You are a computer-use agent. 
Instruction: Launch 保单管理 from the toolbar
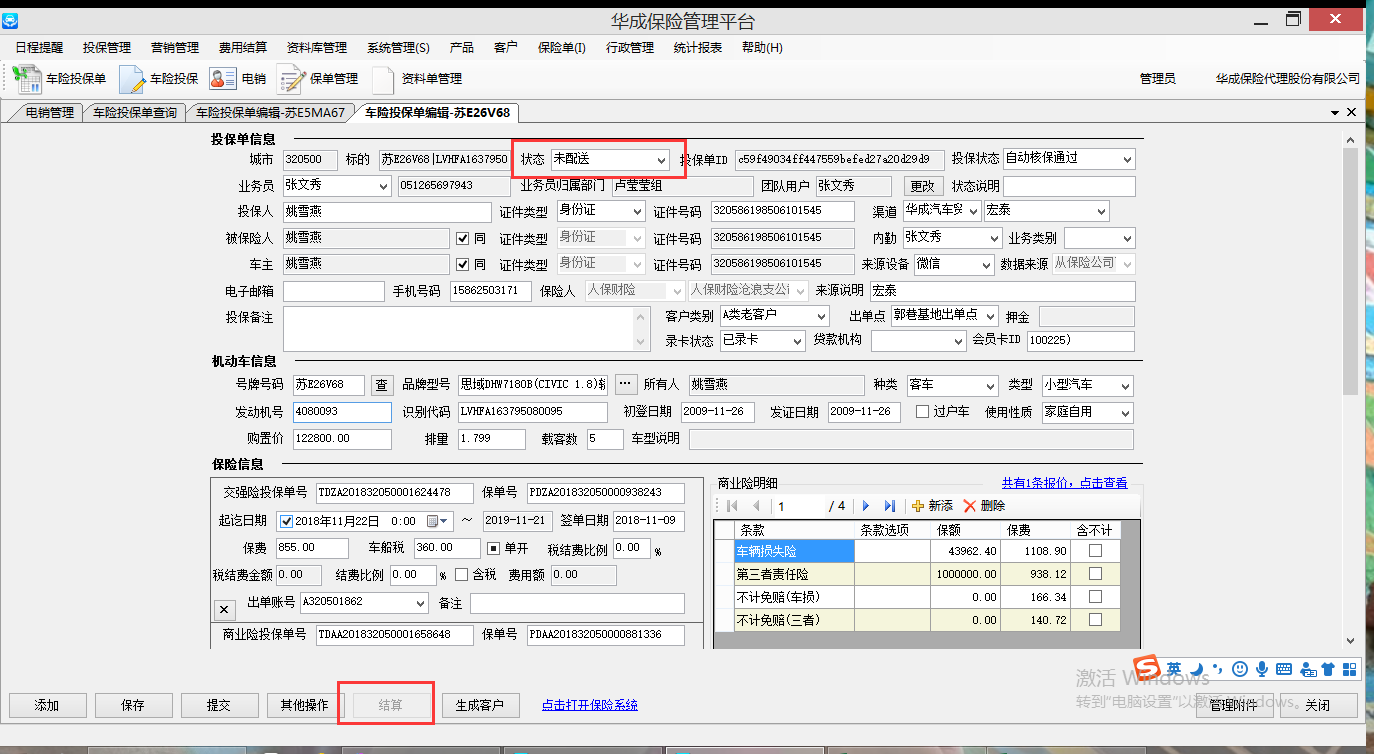[x=291, y=79]
